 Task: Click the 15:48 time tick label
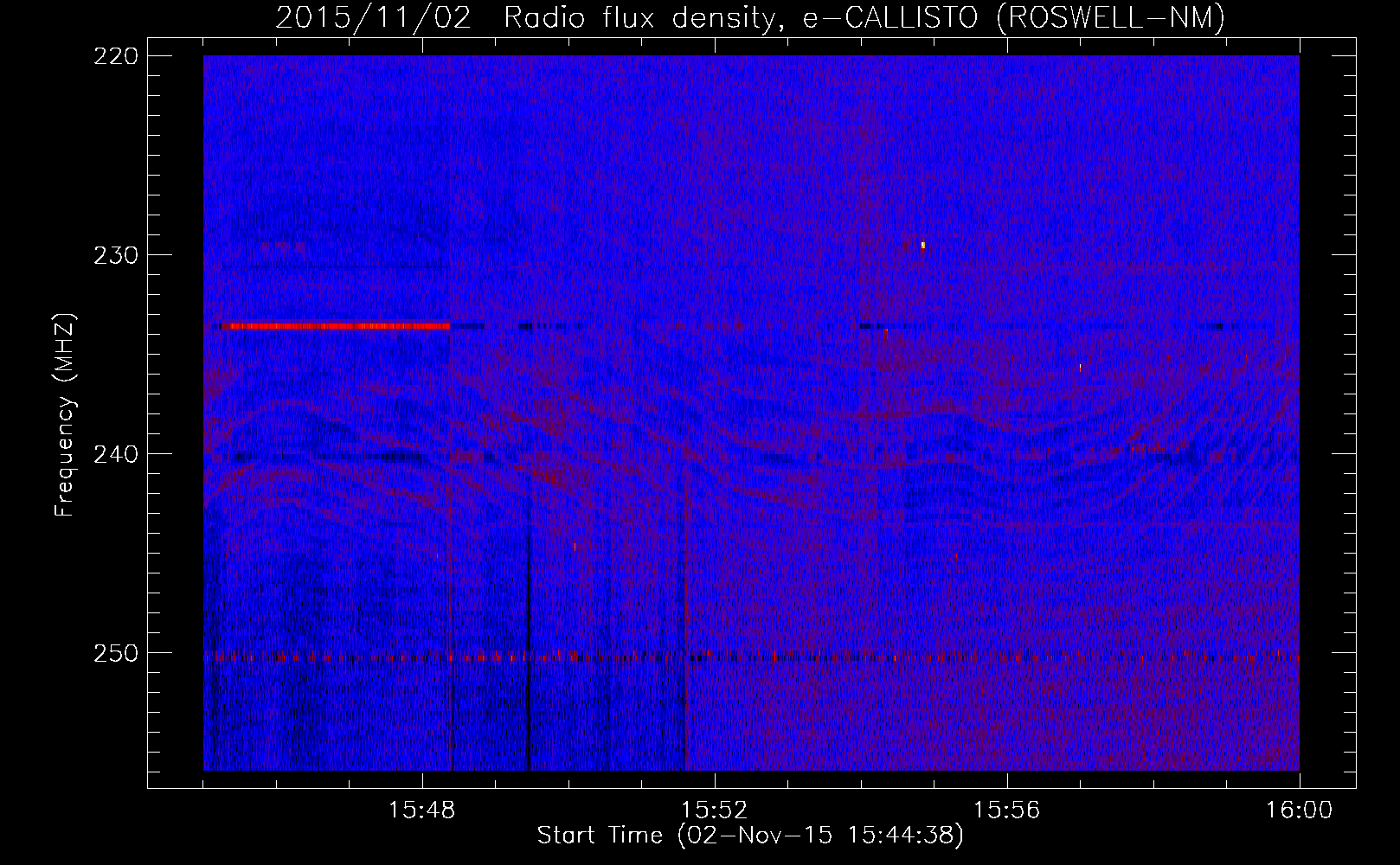pyautogui.click(x=422, y=811)
